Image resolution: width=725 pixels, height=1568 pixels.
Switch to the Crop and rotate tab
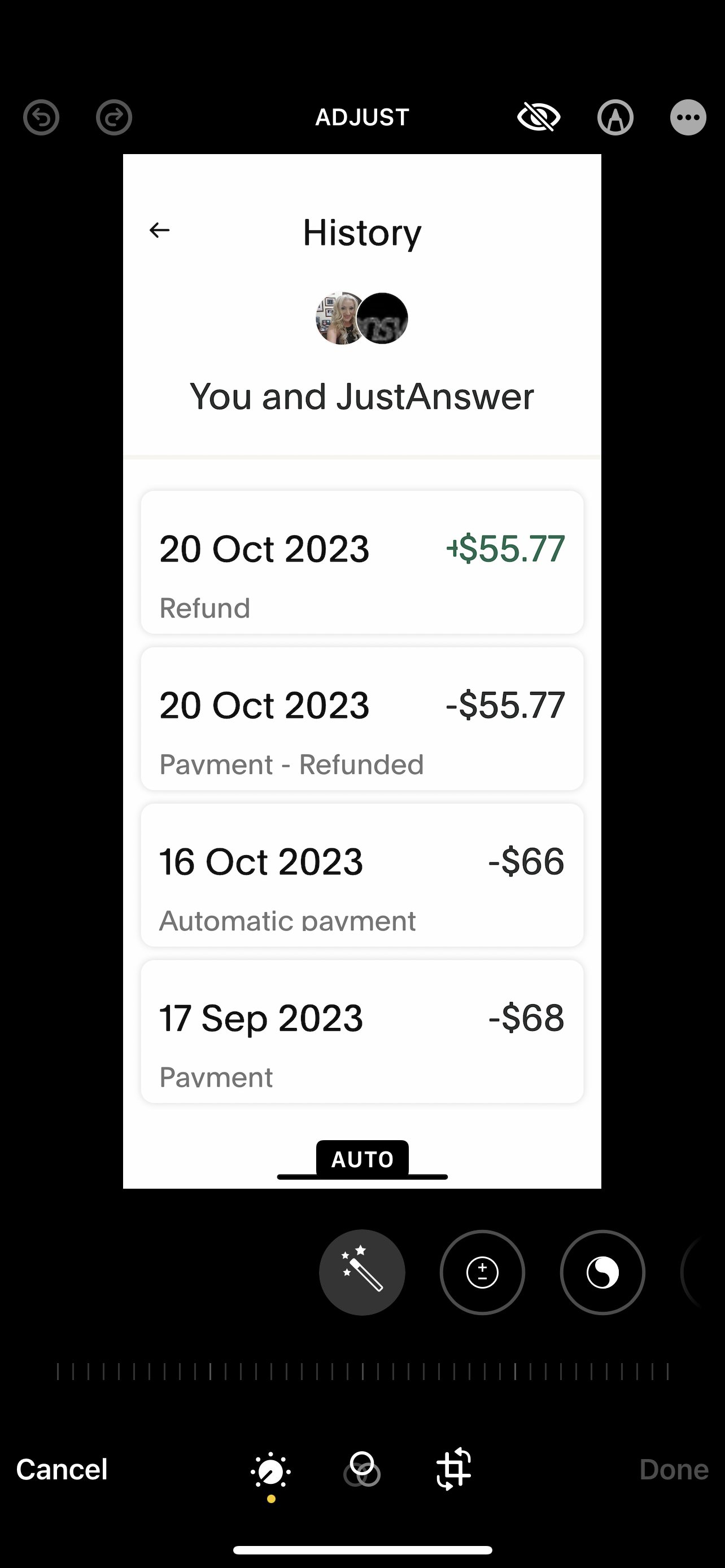coord(454,1469)
